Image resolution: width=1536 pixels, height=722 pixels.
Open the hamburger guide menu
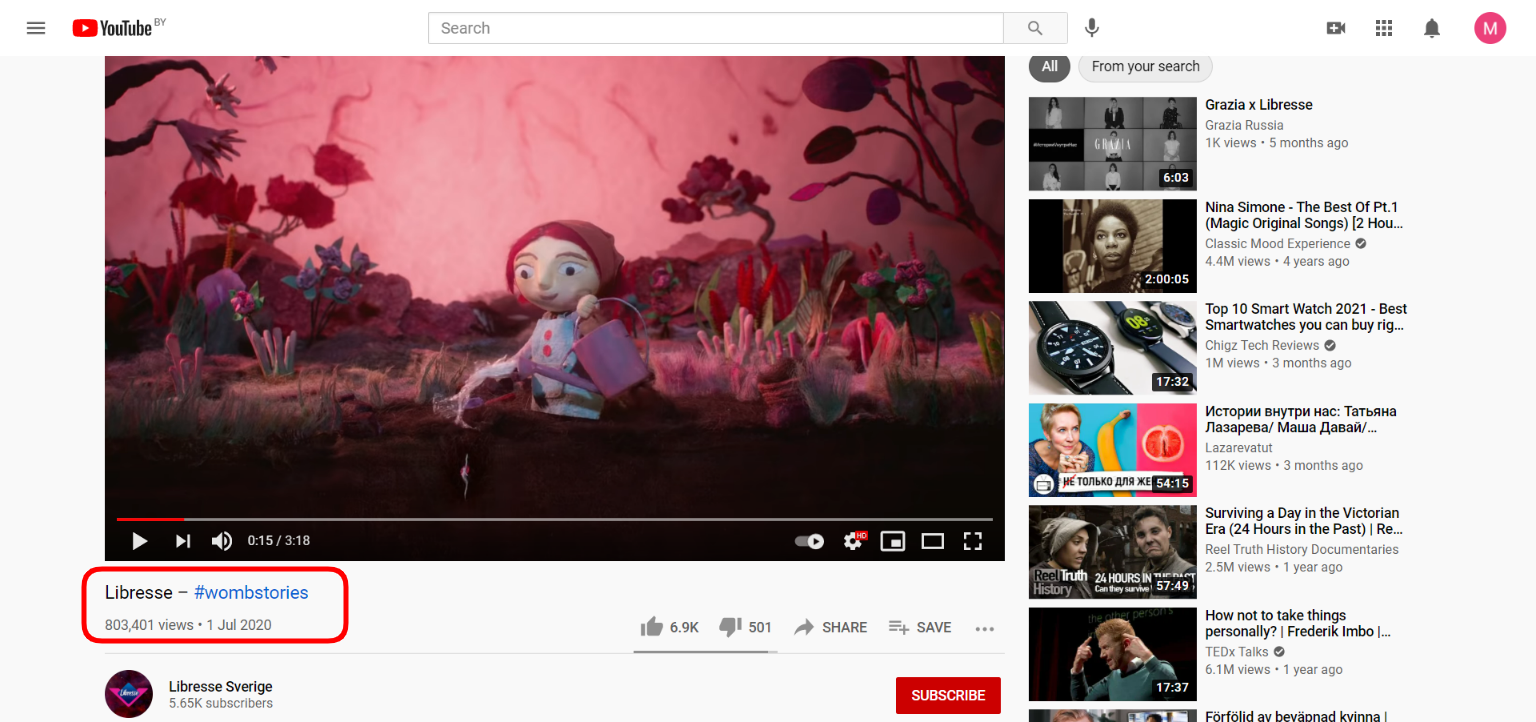(36, 28)
